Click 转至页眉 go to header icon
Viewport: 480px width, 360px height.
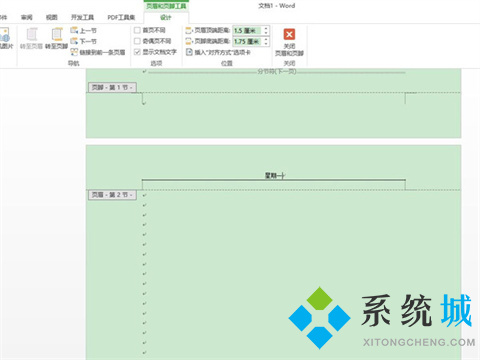tap(32, 35)
